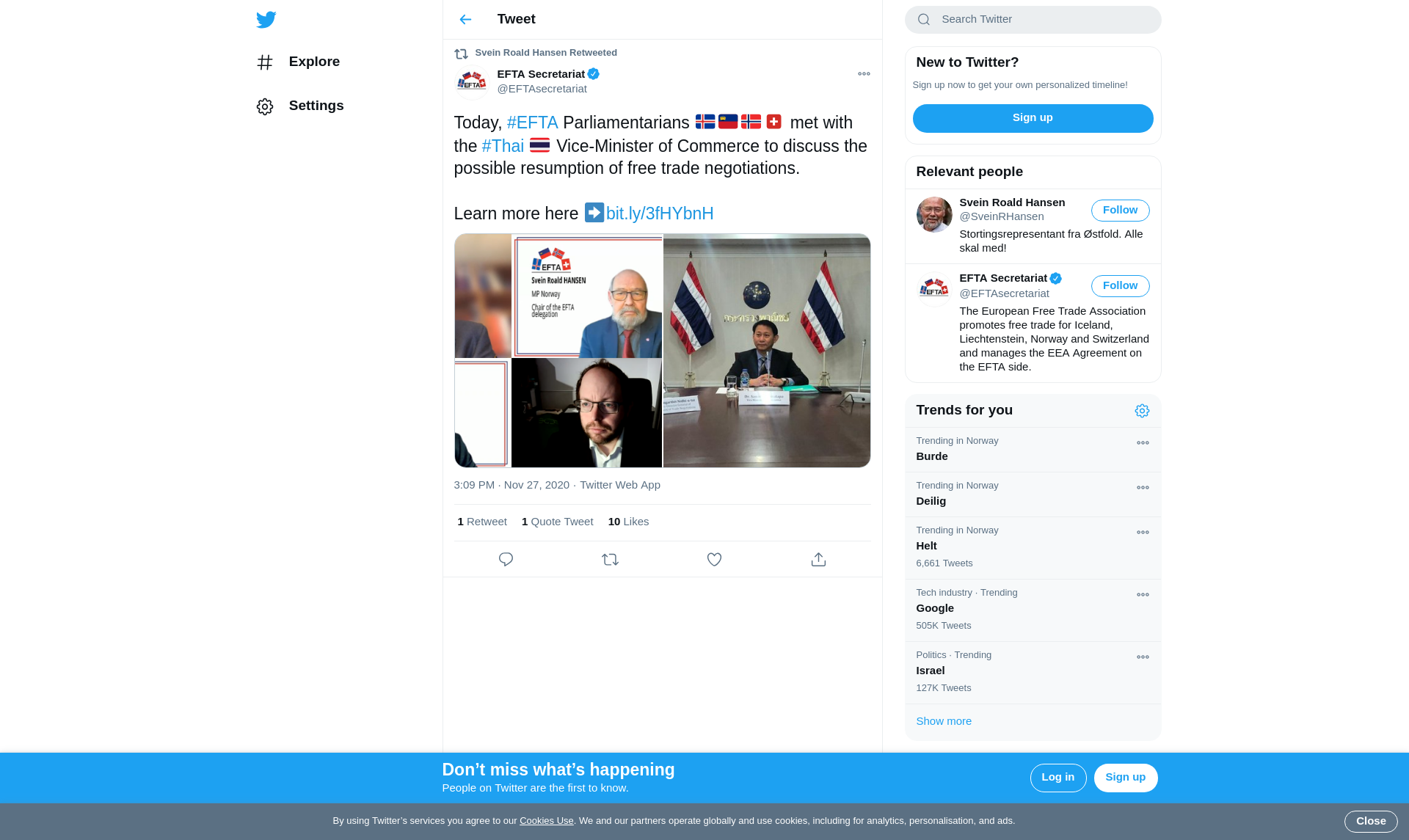This screenshot has width=1409, height=840.
Task: Retweet using the retweet icon below tweet
Action: click(x=610, y=559)
